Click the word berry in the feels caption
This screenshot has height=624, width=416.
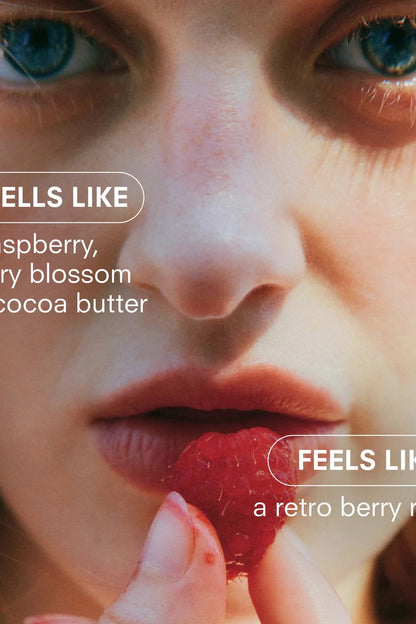pyautogui.click(x=371, y=509)
